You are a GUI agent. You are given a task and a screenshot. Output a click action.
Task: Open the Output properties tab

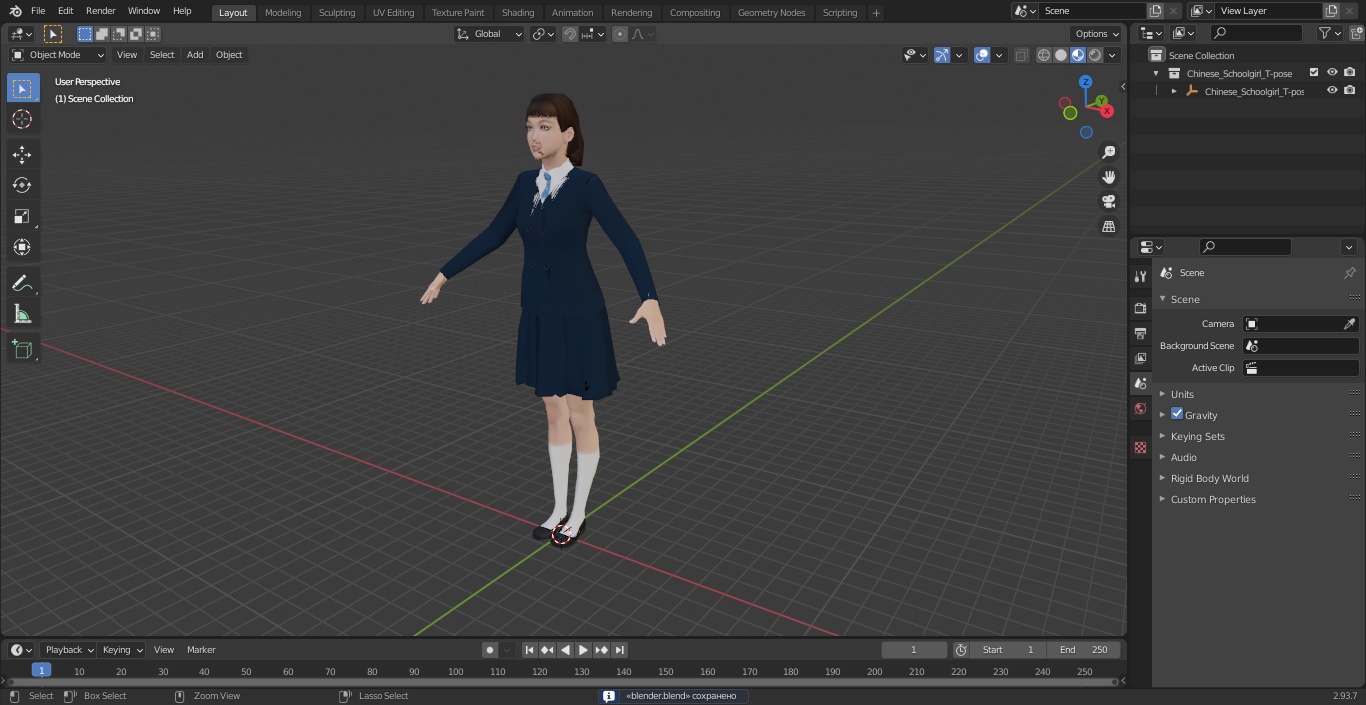point(1140,333)
